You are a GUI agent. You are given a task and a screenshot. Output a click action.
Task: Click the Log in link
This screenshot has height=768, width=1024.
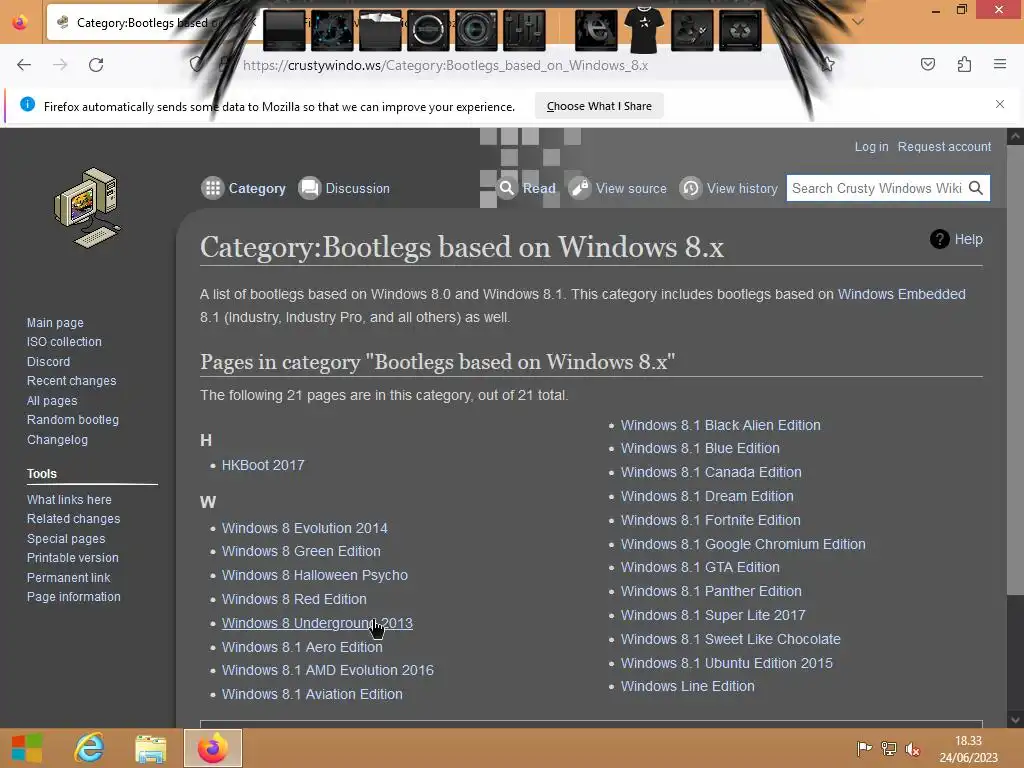[x=871, y=146]
